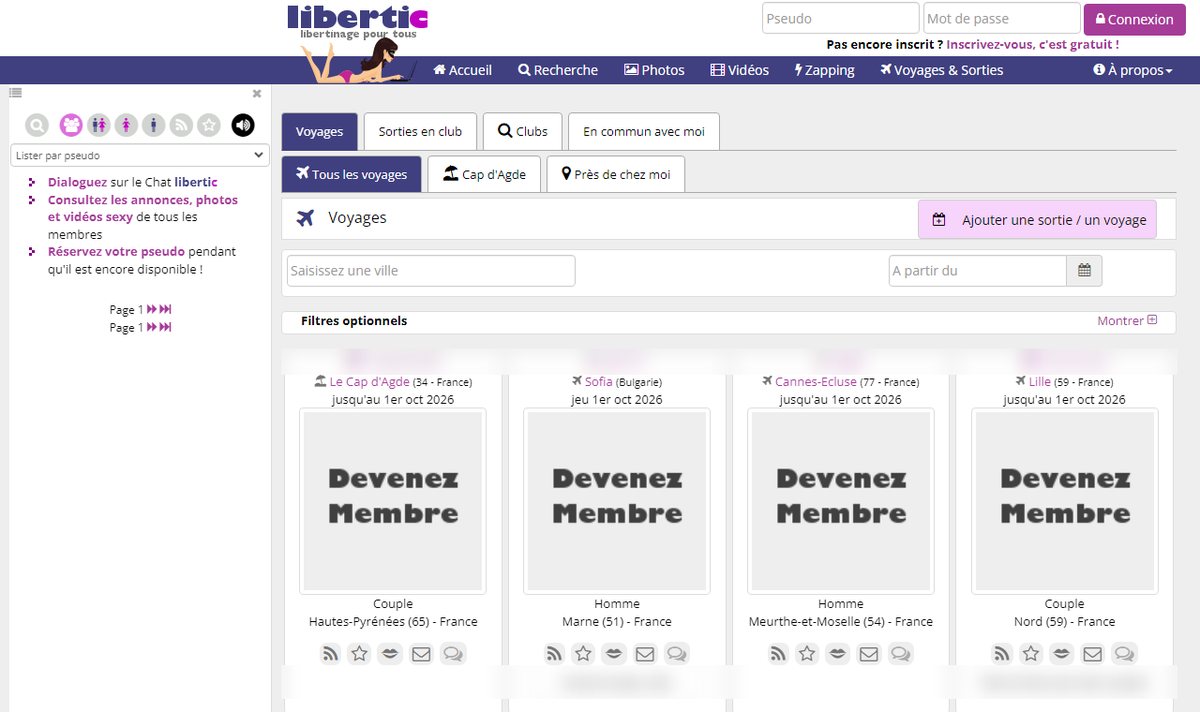Click the 'Saisissez une ville' input field
Image resolution: width=1200 pixels, height=712 pixels.
[x=431, y=271]
